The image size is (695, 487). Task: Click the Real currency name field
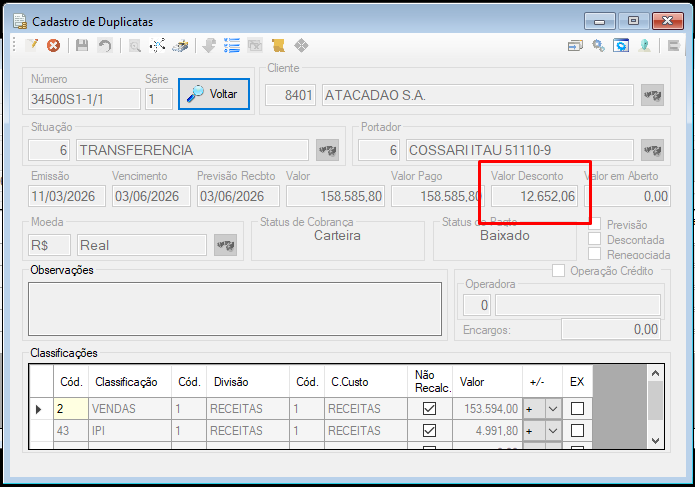[x=142, y=245]
